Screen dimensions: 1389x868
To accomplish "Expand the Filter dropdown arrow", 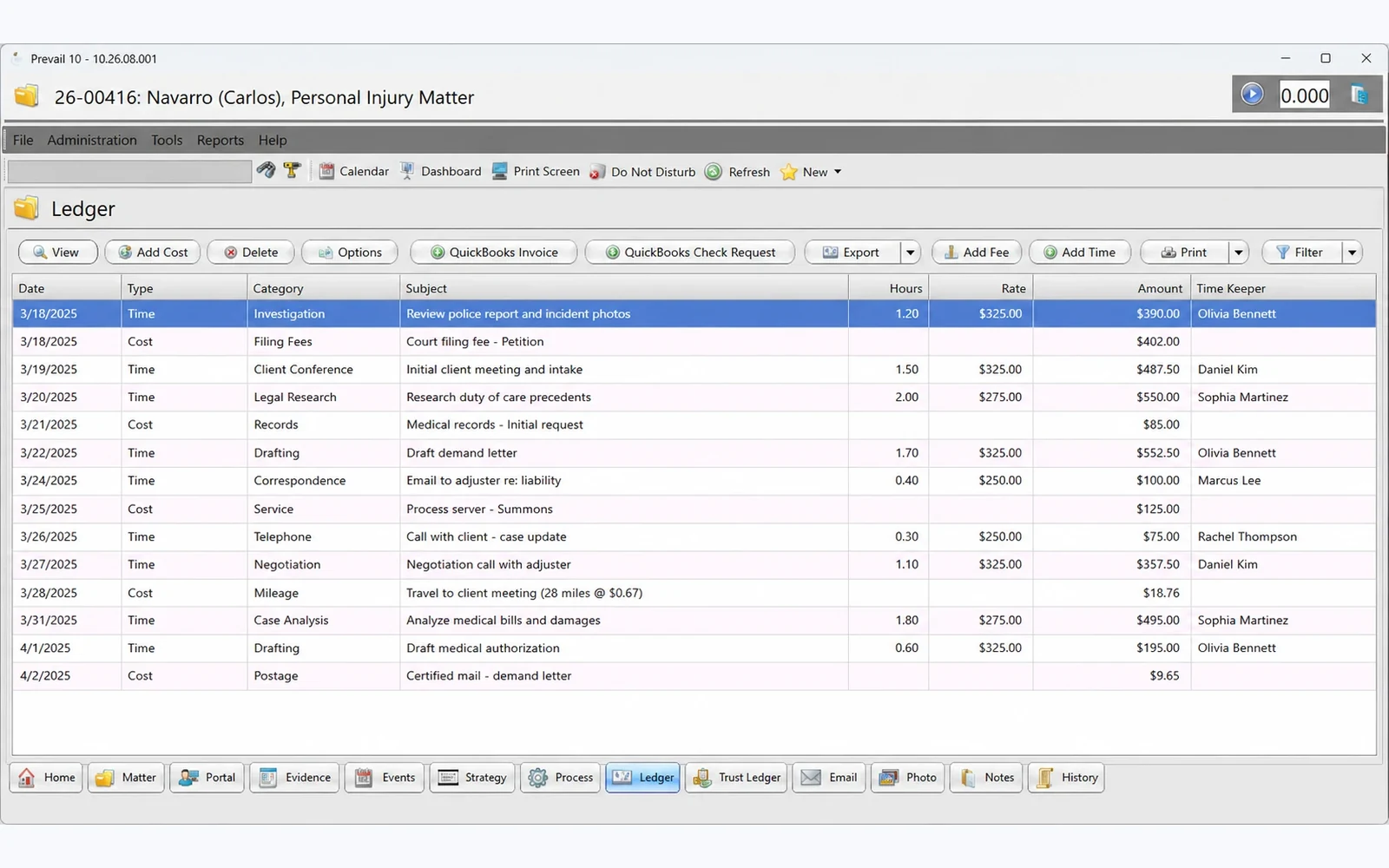I will click(1352, 252).
